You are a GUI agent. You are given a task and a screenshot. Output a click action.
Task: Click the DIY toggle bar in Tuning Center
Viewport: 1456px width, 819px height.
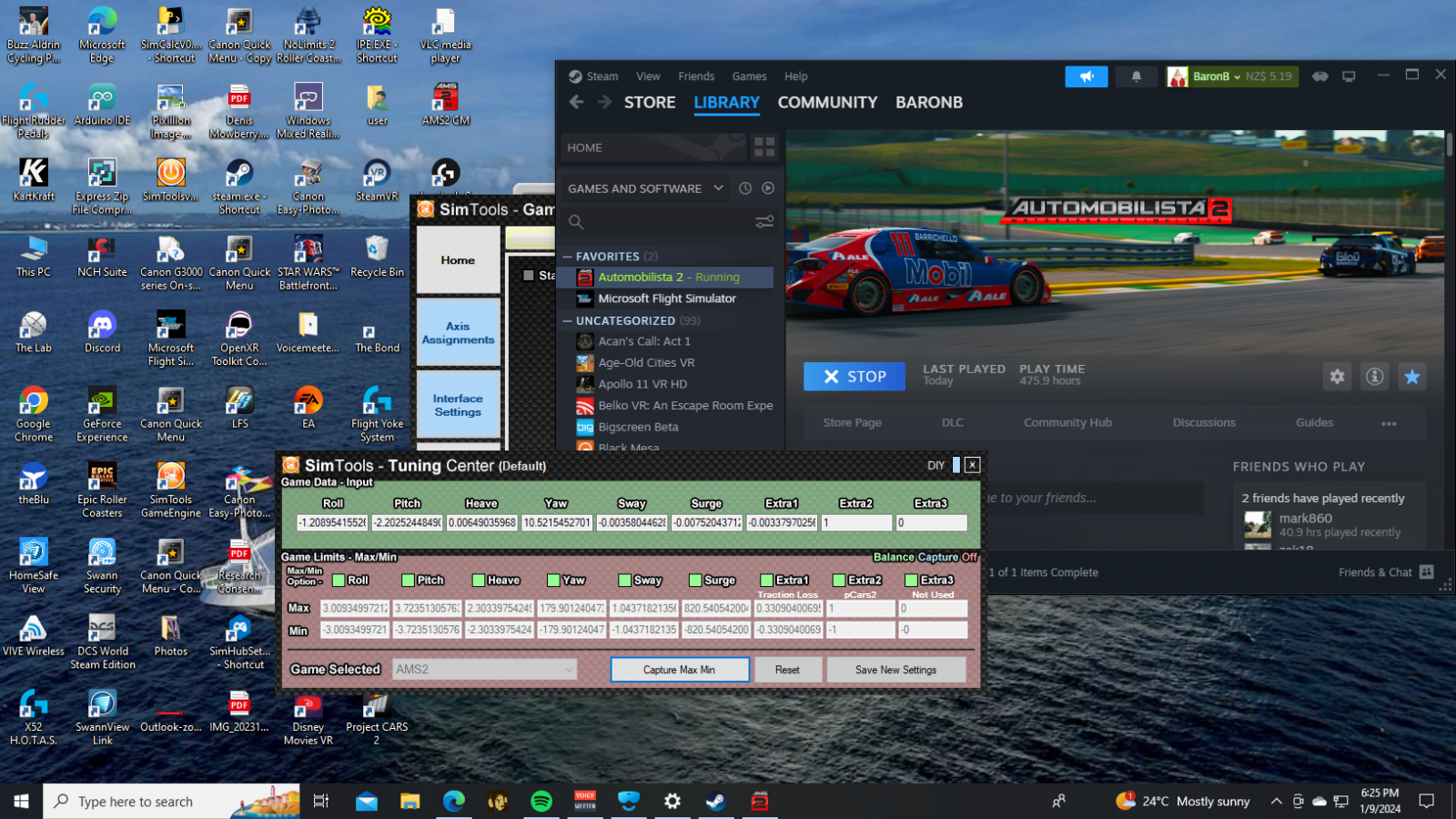955,465
